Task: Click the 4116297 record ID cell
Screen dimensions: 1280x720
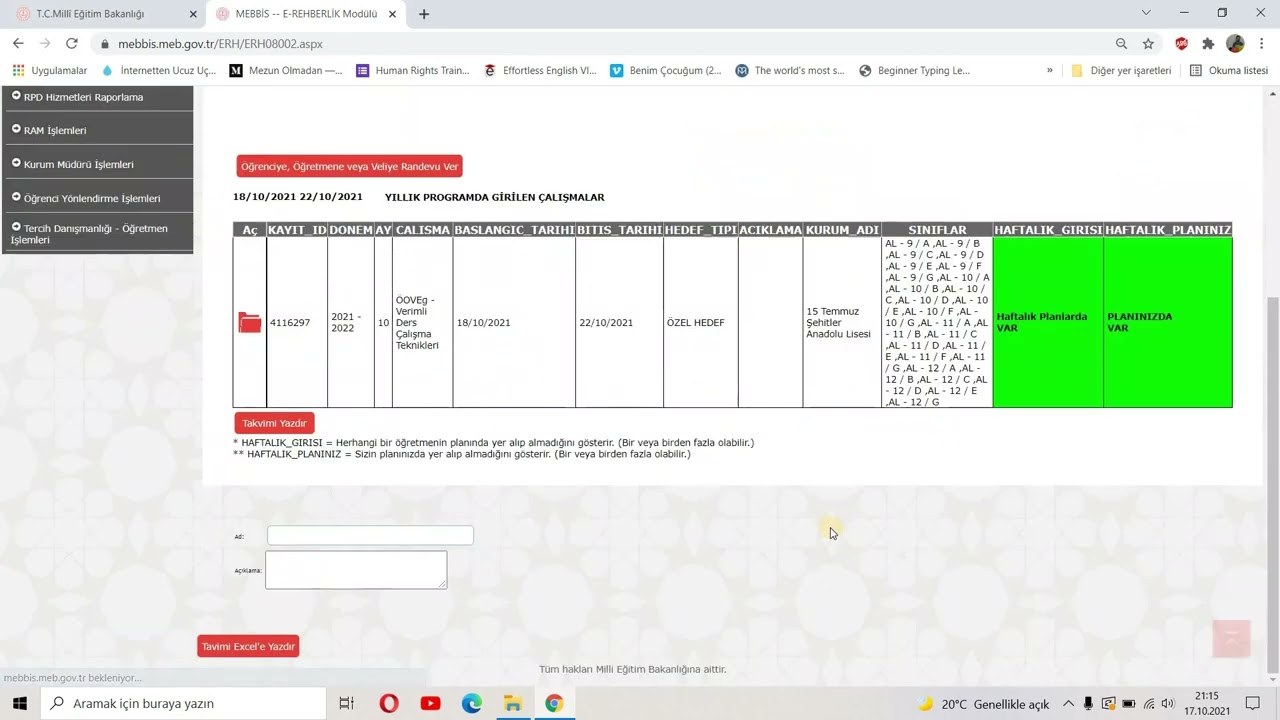Action: click(x=297, y=322)
